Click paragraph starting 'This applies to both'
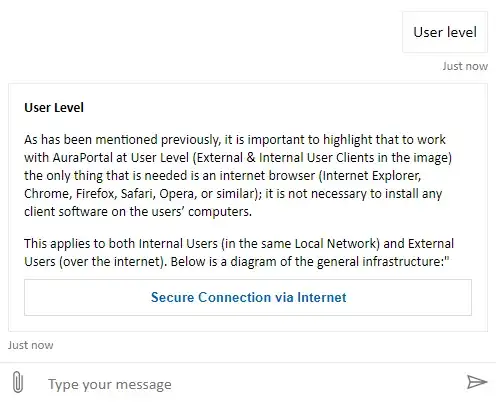Viewport: 496px width, 402px height. 239,252
